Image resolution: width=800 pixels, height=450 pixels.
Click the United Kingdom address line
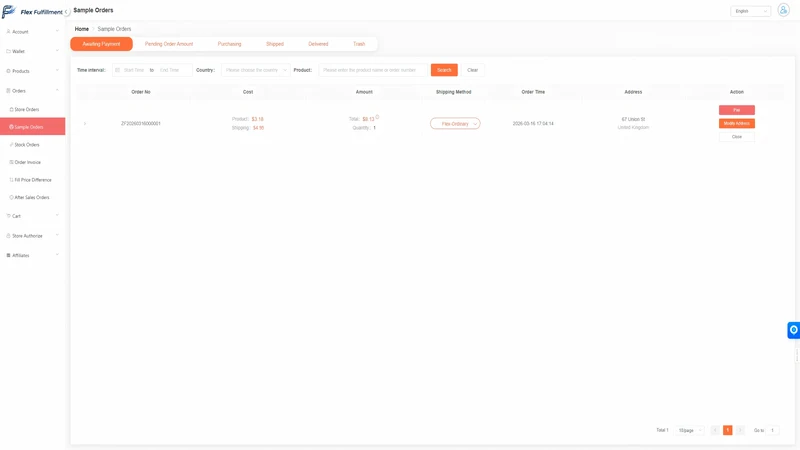click(633, 128)
